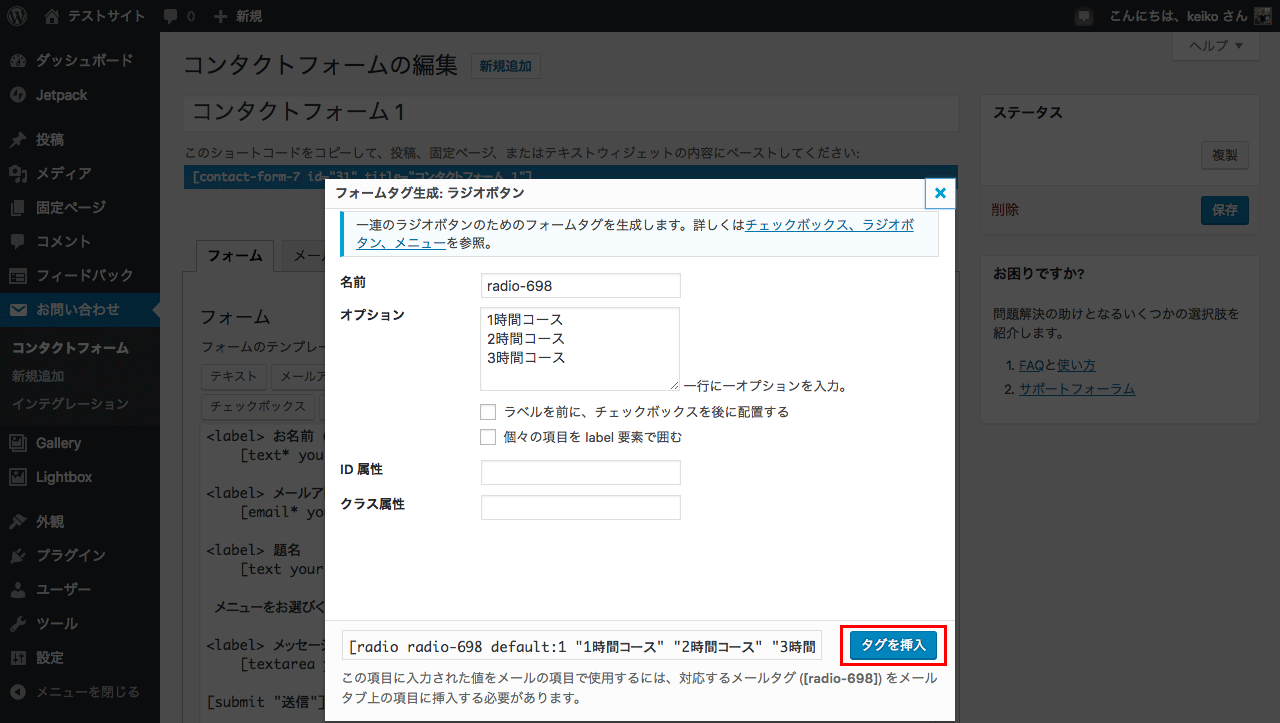Click the オプション textarea with course options
The height and width of the screenshot is (723, 1280).
pos(580,349)
